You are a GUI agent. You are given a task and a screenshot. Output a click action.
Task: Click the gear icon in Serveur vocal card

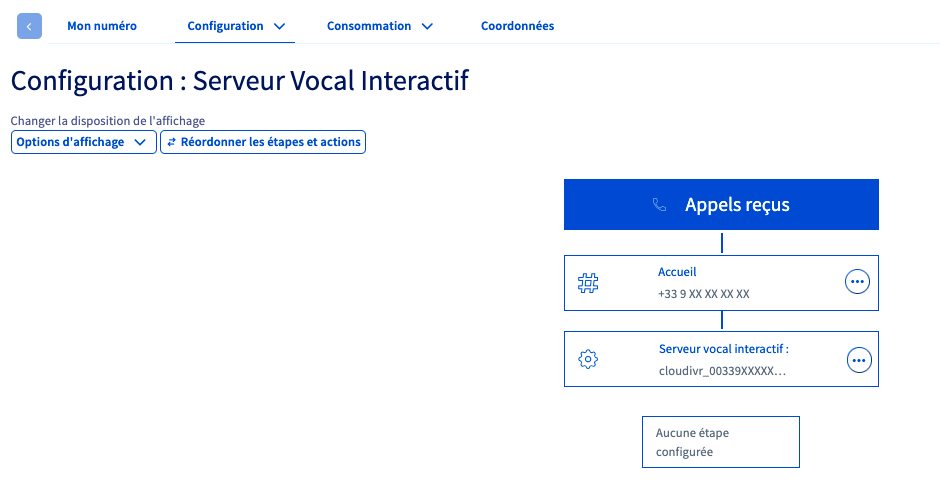[588, 359]
